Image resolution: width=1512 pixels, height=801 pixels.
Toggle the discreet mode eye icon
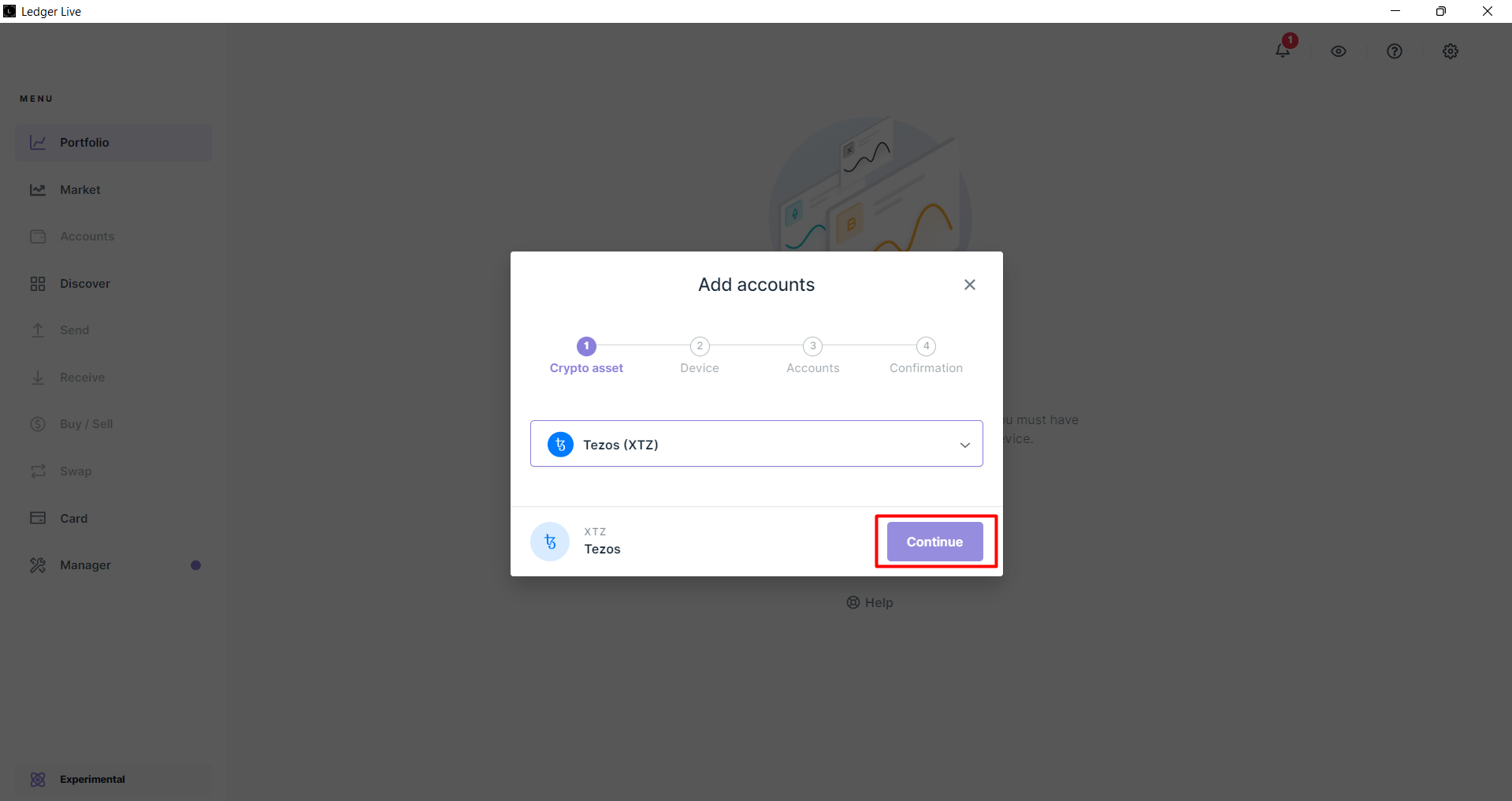[1339, 51]
